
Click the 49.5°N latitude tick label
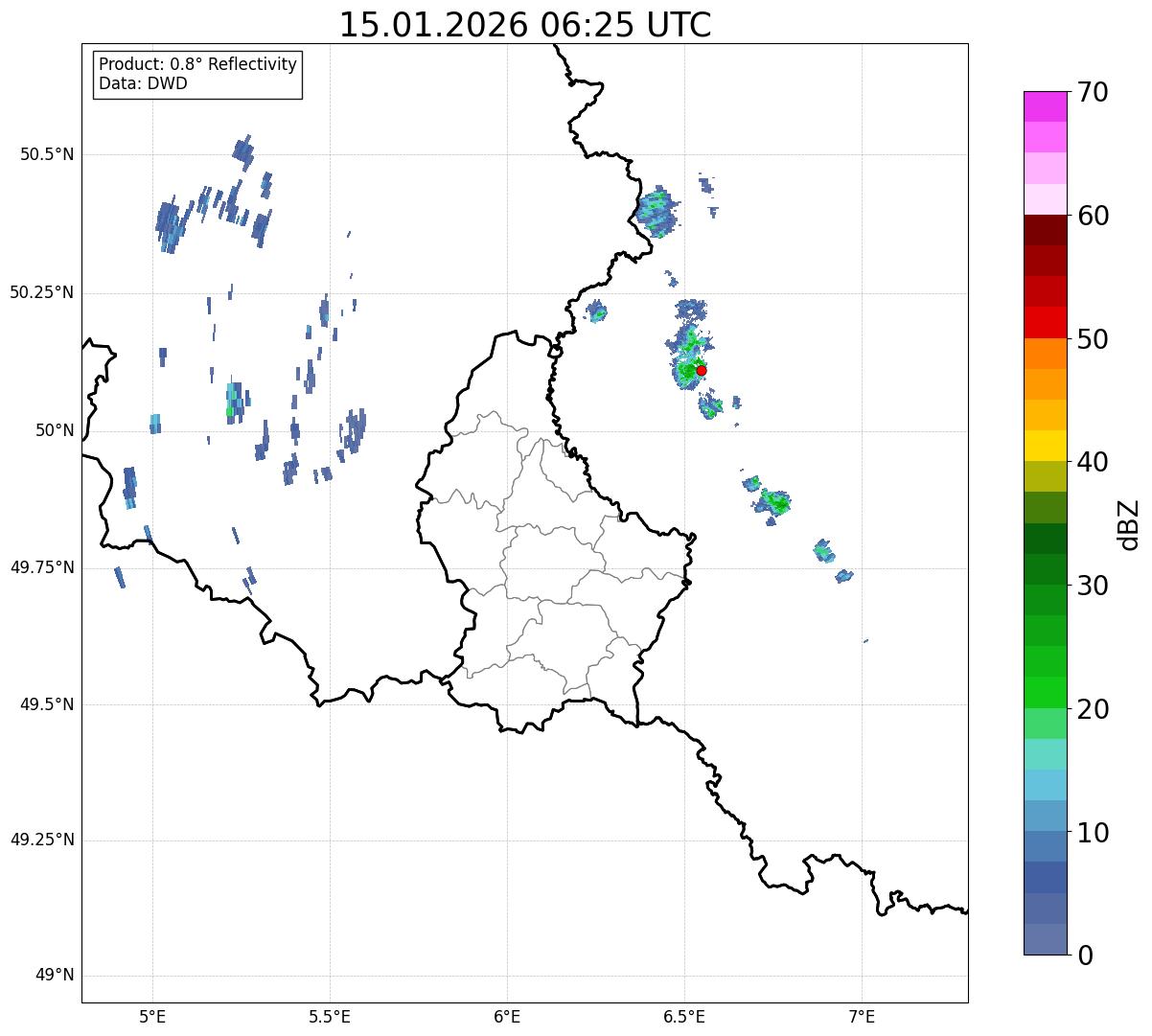[47, 704]
